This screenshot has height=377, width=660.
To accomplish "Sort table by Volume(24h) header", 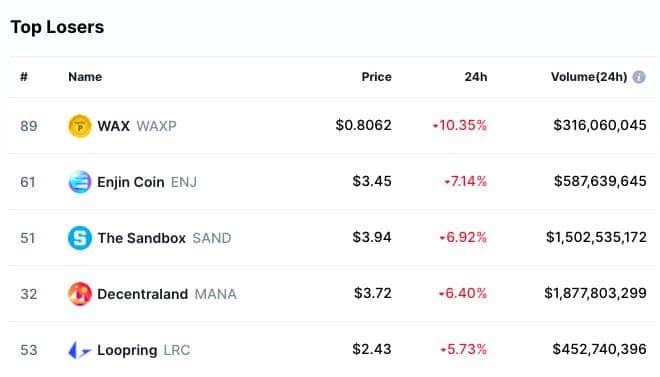I will coord(589,77).
